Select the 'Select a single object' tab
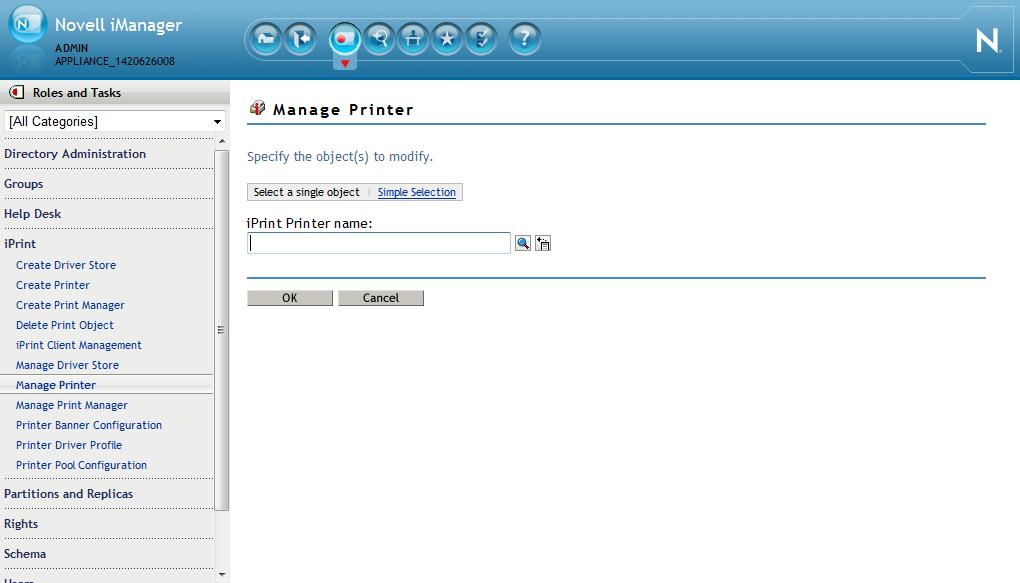This screenshot has height=583, width=1020. [x=306, y=192]
